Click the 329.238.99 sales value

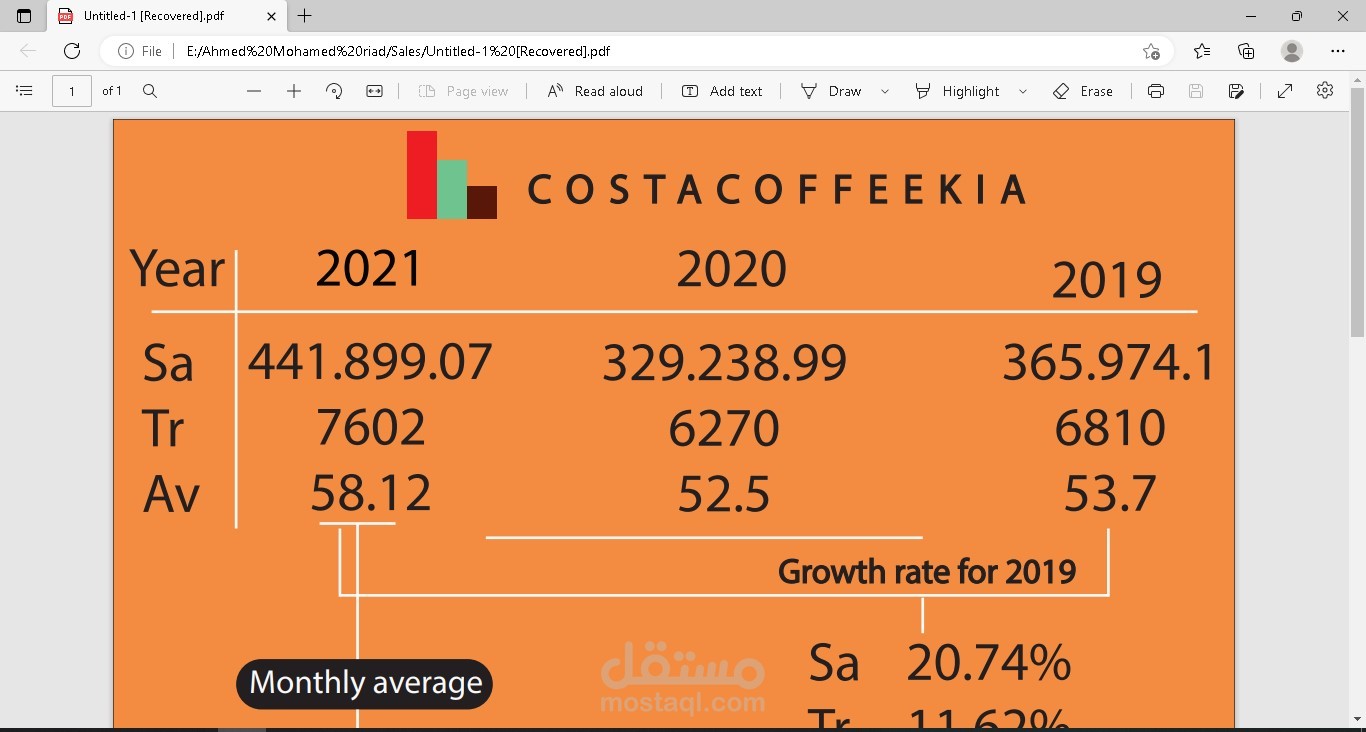724,362
